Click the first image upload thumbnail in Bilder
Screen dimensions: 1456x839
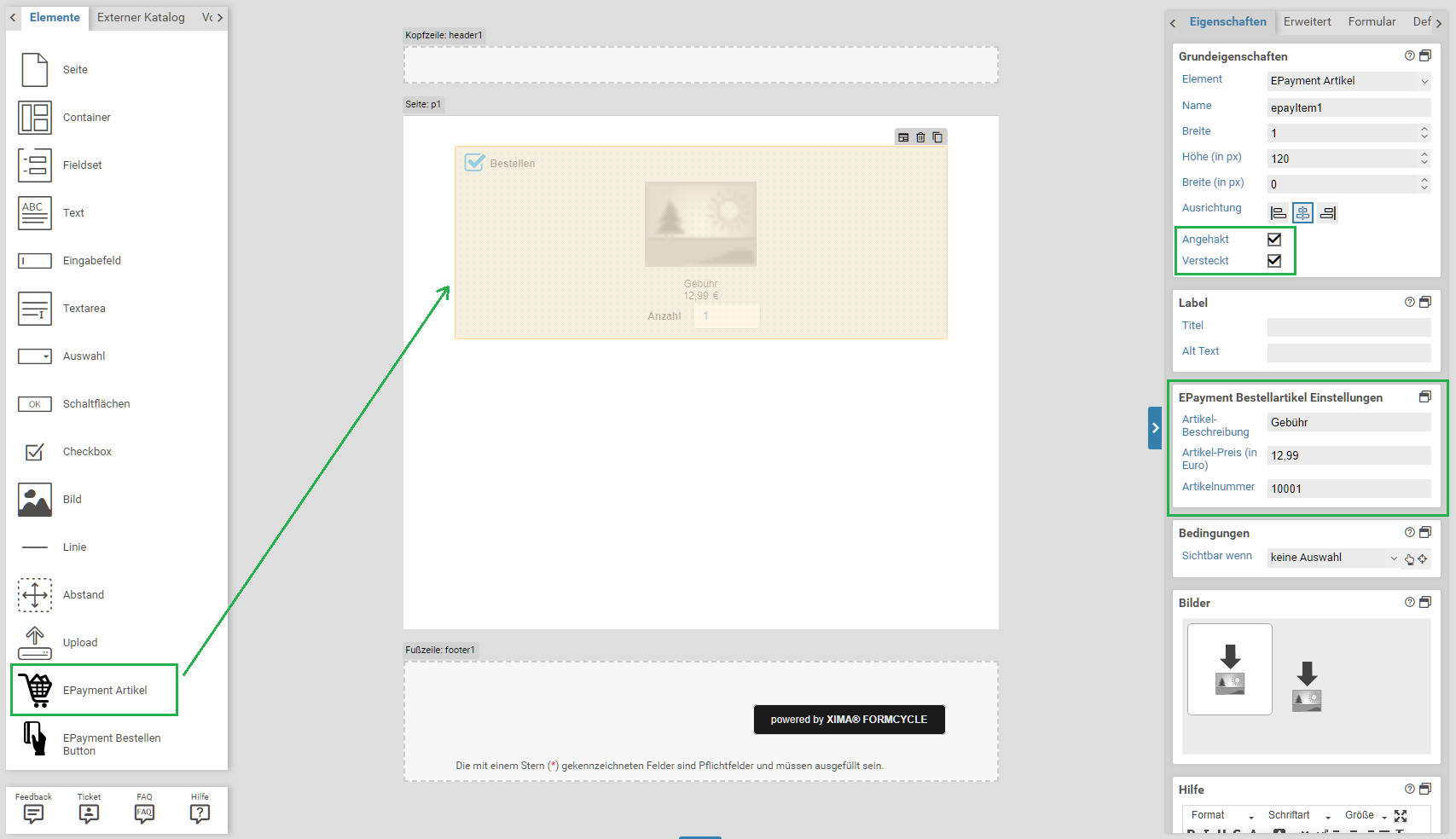(1229, 669)
